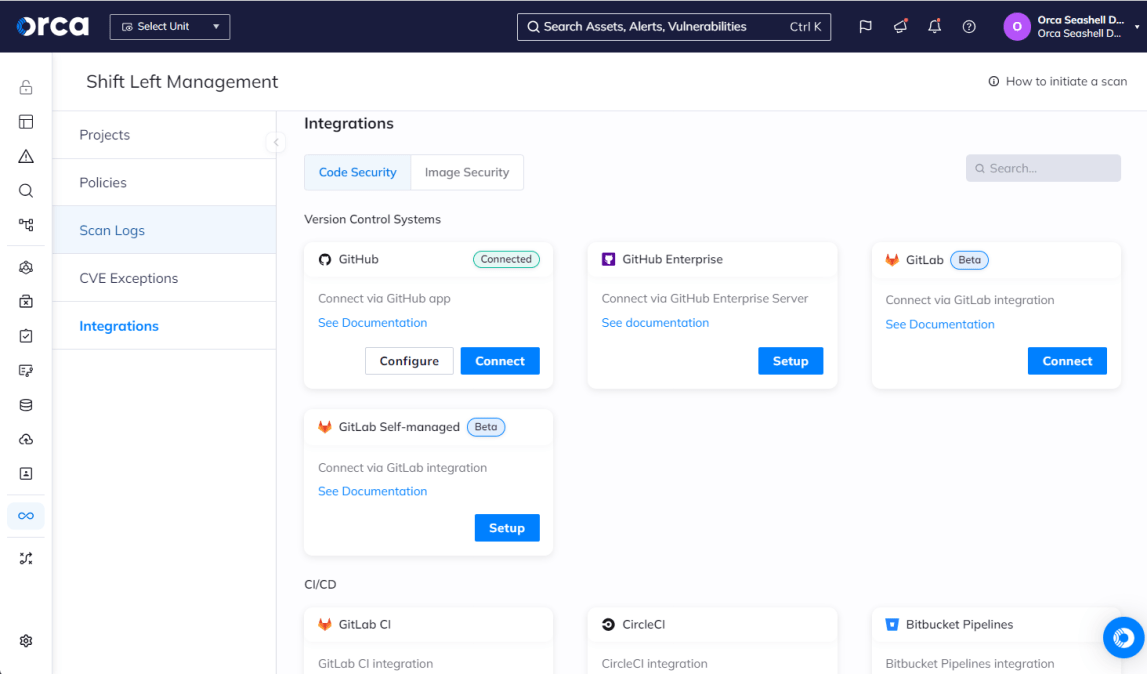This screenshot has width=1147, height=674.
Task: Open the briefcase with X sidebar icon
Action: pyautogui.click(x=26, y=302)
